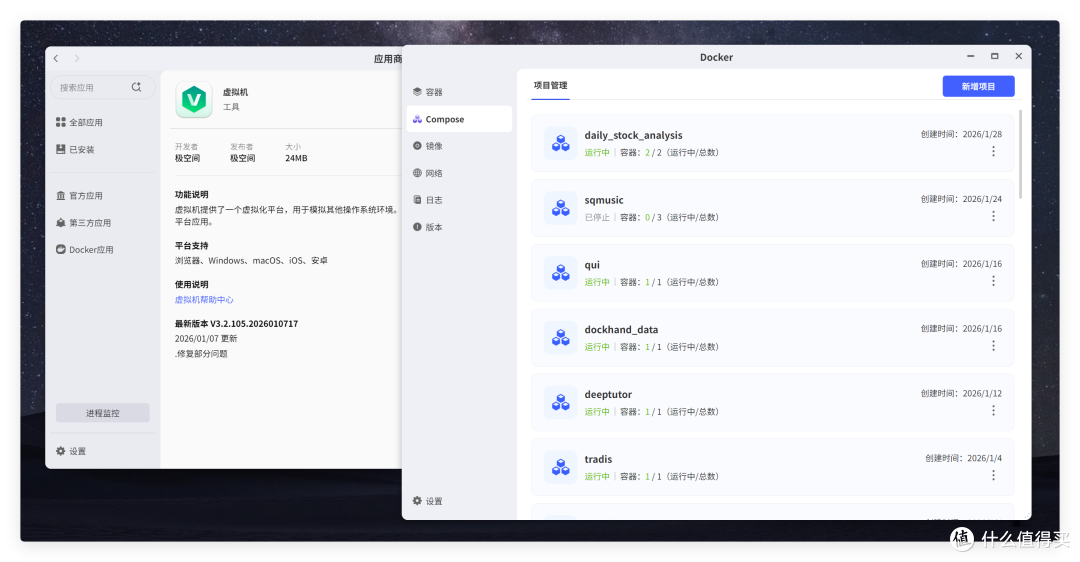This screenshot has height=562, width=1080.
Task: Click the tradis project icon
Action: [x=561, y=467]
